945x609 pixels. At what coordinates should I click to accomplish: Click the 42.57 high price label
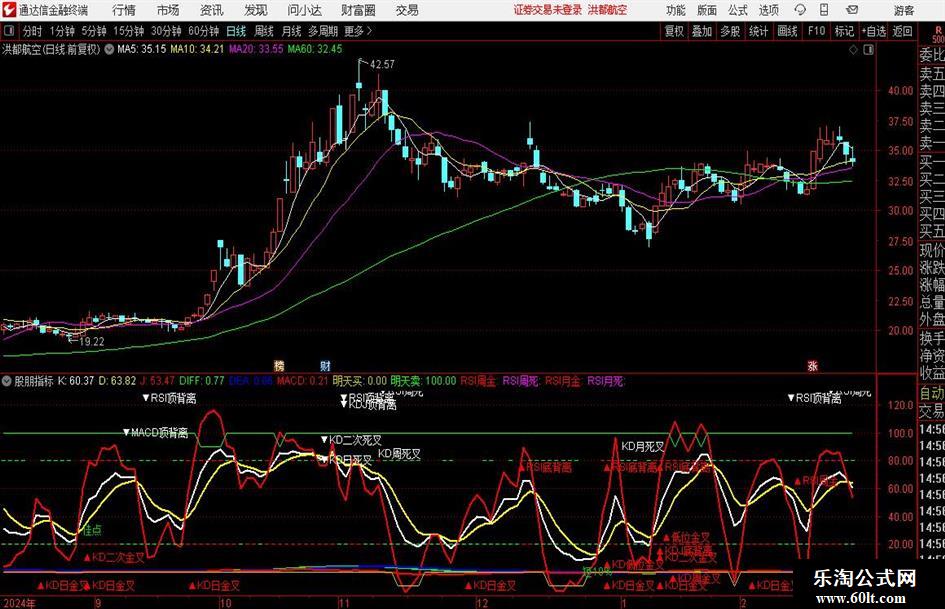click(382, 64)
